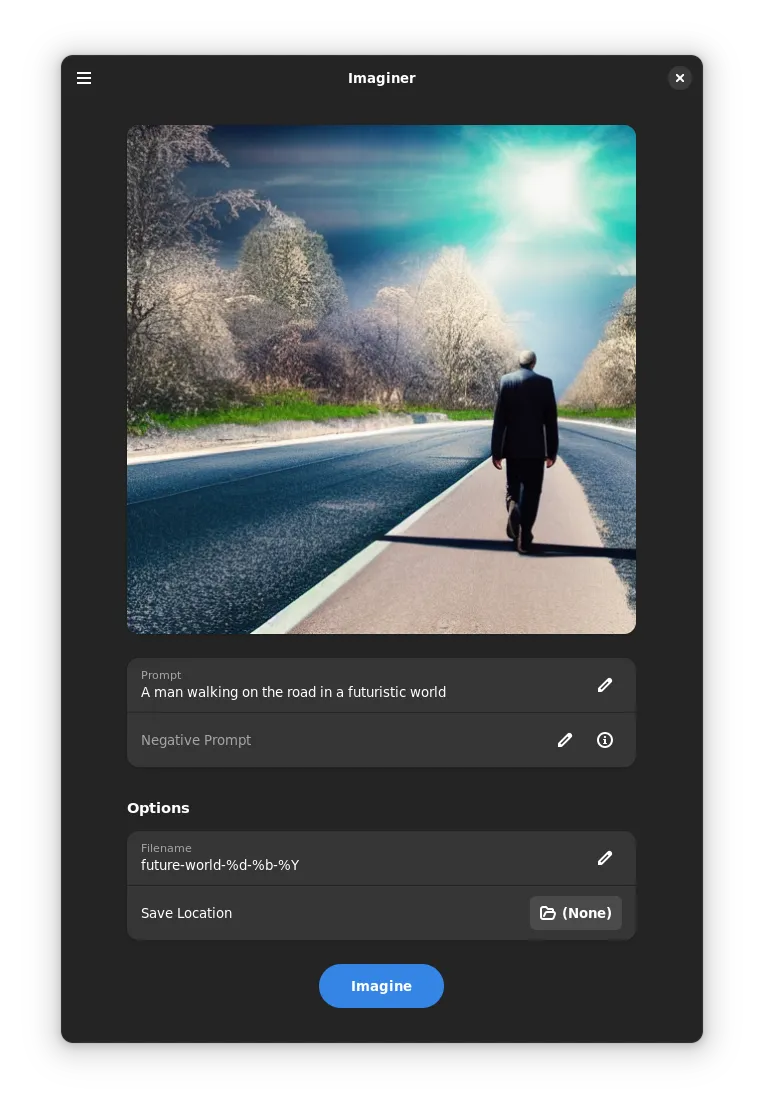Select the future-world-%d-%b-%Y filename text
The width and height of the screenshot is (764, 1110).
click(x=220, y=865)
